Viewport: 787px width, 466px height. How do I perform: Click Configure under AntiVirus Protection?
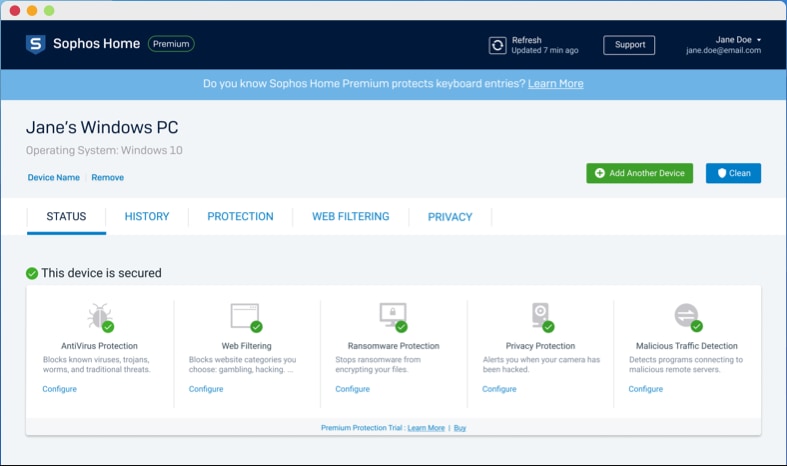pos(60,389)
